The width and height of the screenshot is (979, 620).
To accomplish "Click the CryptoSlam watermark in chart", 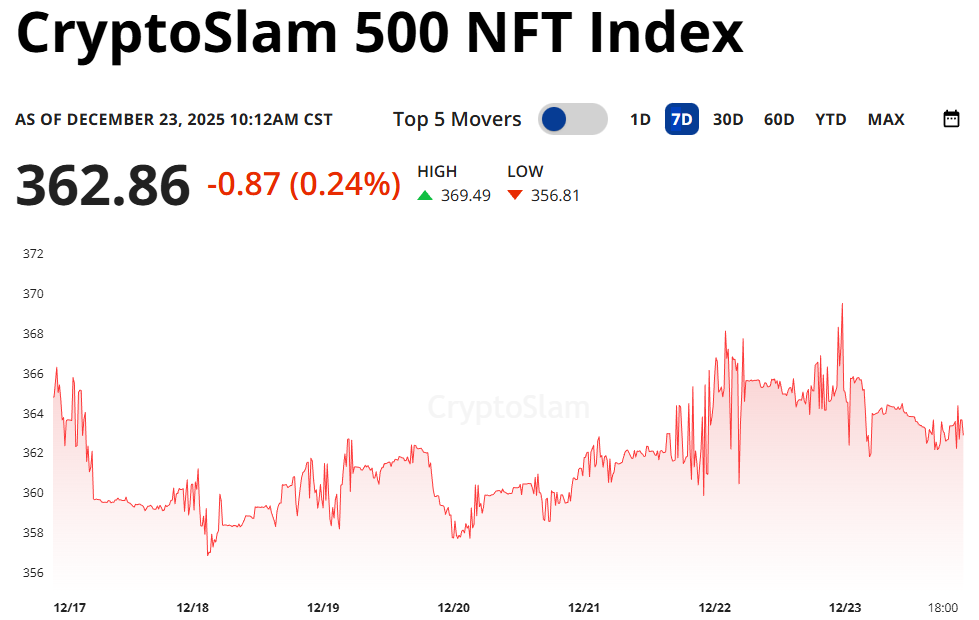I will pos(509,408).
